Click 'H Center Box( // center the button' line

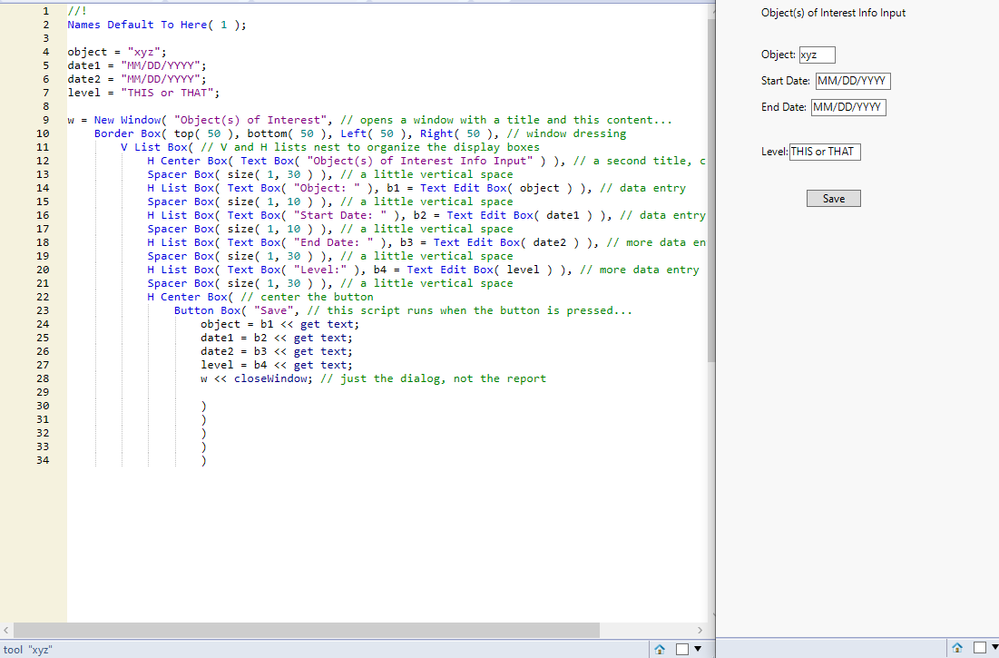261,297
